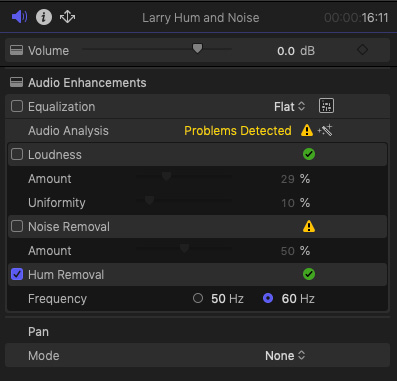Open the Equalization graphic editor icon

326,106
